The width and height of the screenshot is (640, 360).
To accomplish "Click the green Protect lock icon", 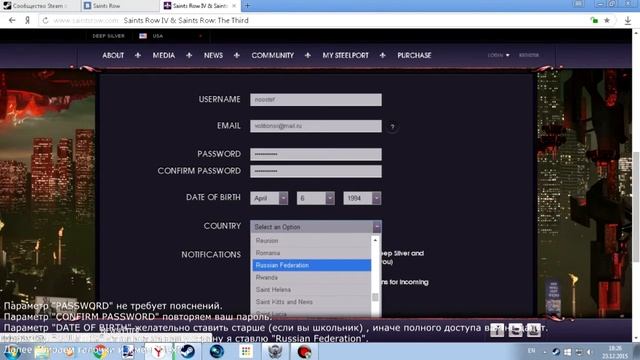I will coord(594,20).
